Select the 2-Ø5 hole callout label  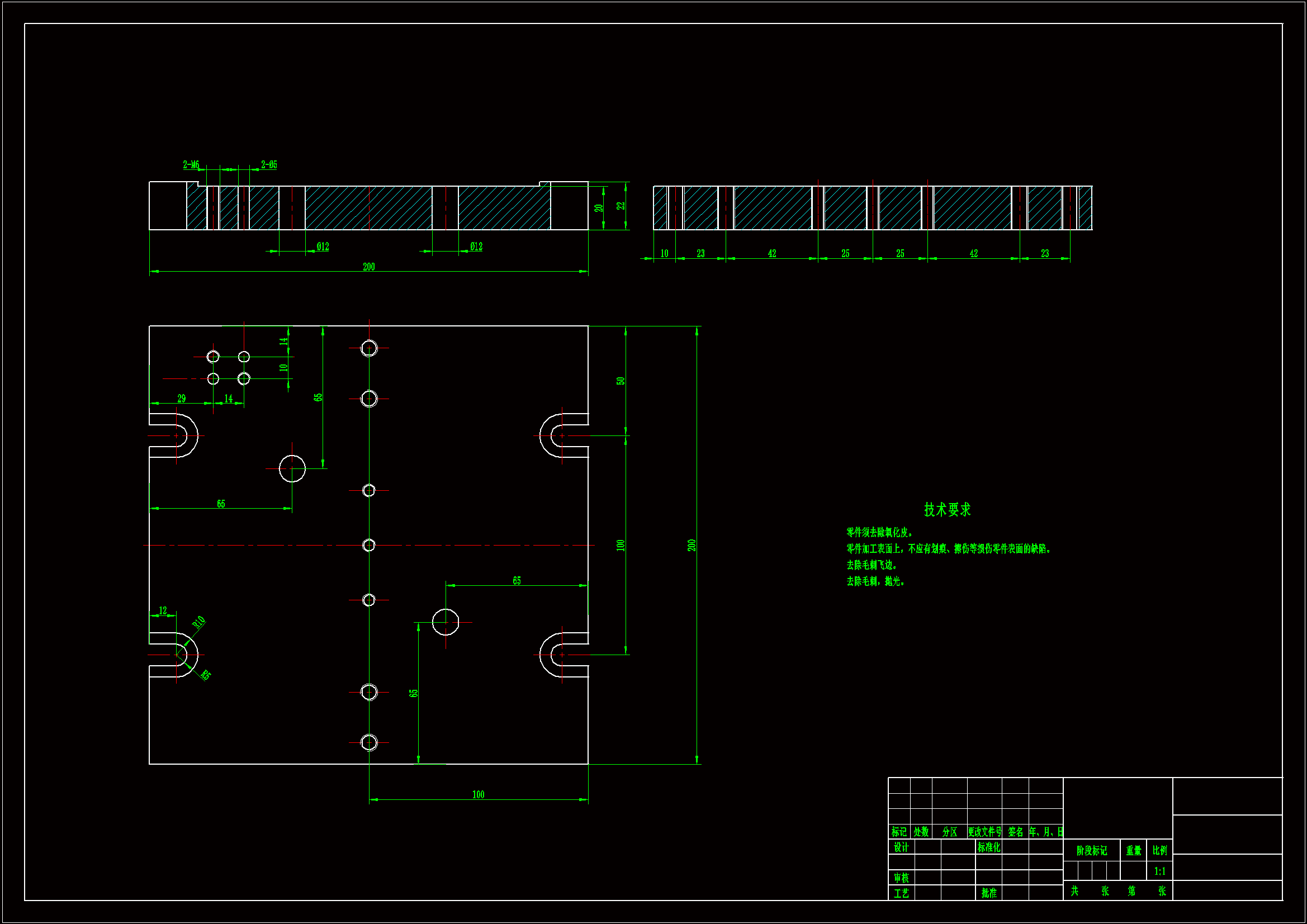tap(269, 164)
